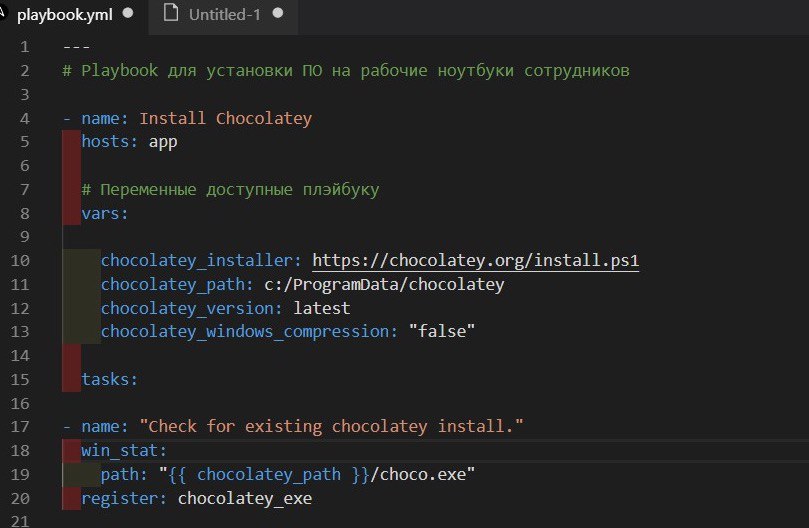
Task: Click the 'win_stat:' key
Action: pos(124,451)
